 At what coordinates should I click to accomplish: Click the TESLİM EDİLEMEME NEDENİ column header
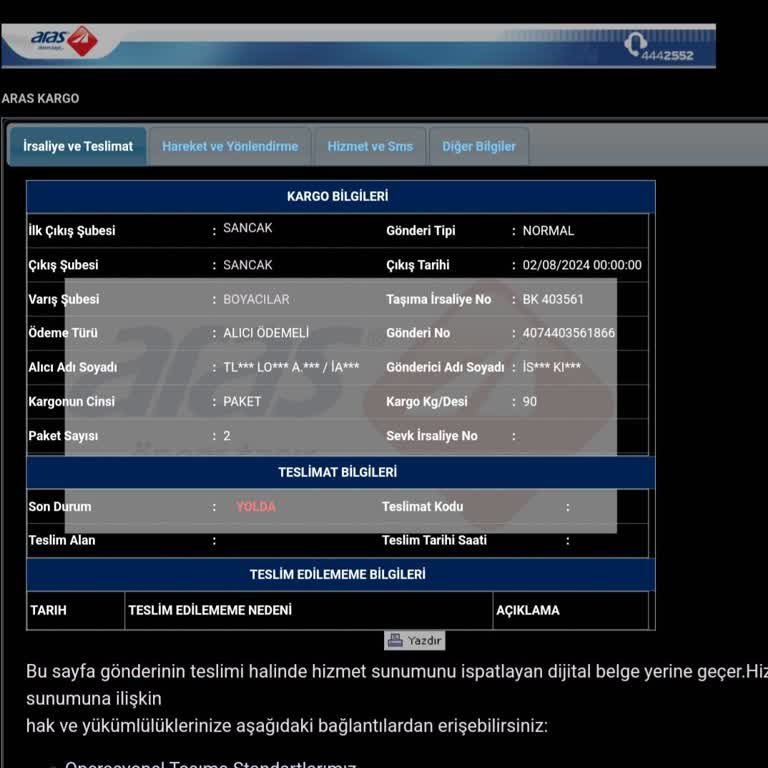click(x=210, y=610)
